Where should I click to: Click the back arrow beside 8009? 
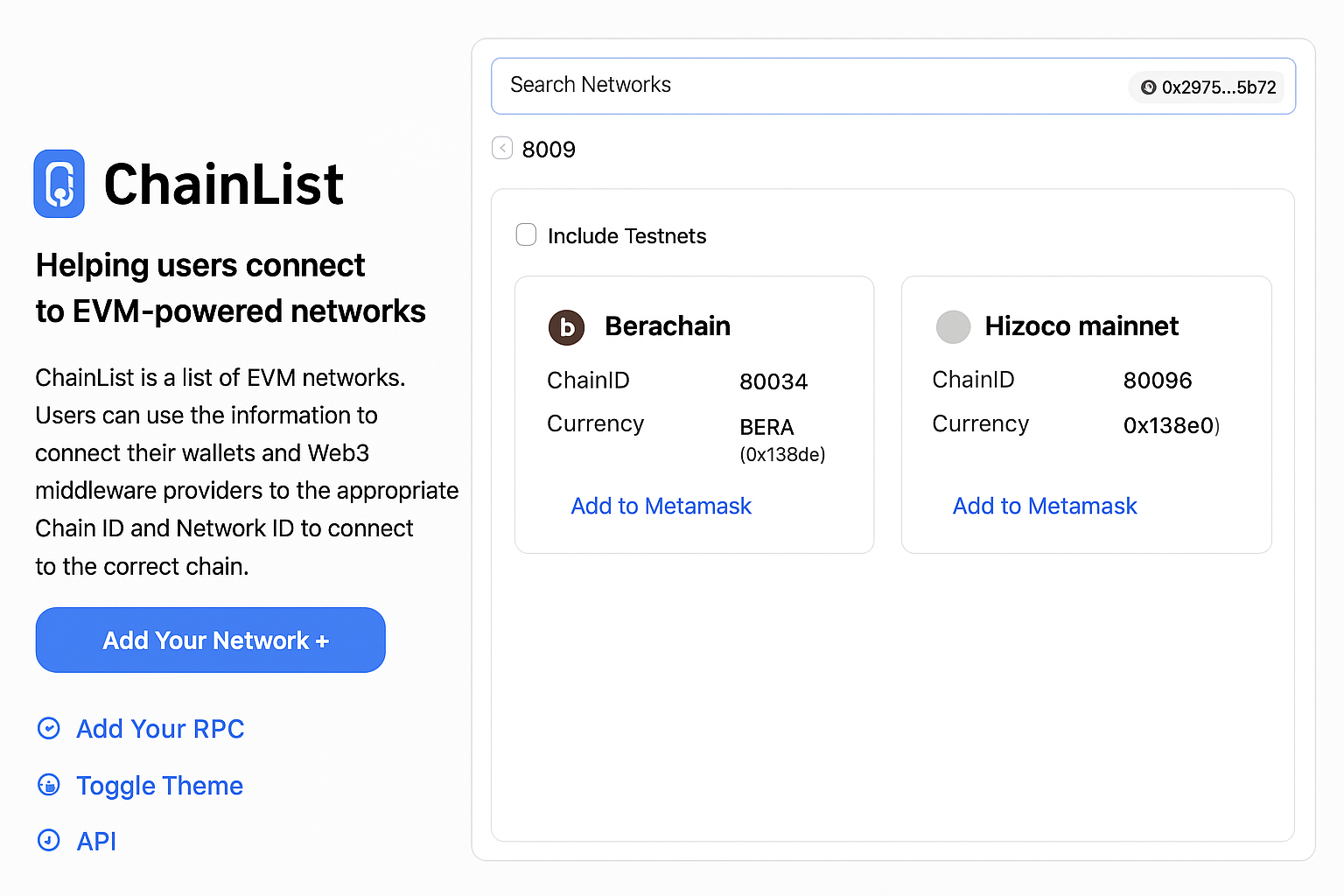click(502, 148)
